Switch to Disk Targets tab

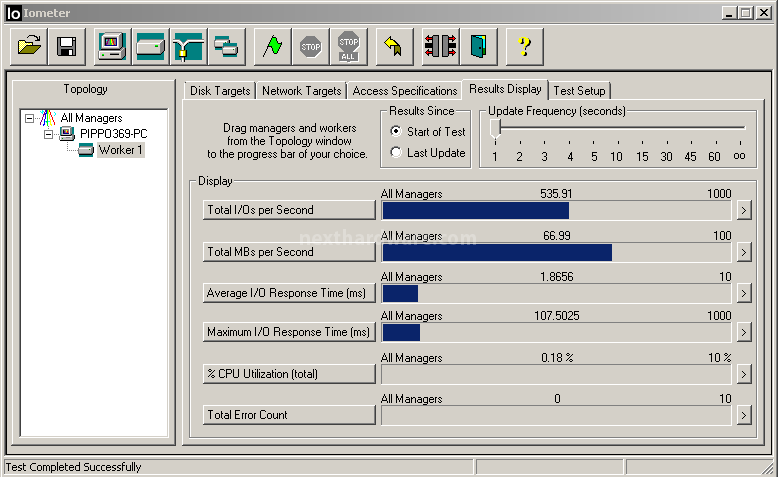(220, 91)
